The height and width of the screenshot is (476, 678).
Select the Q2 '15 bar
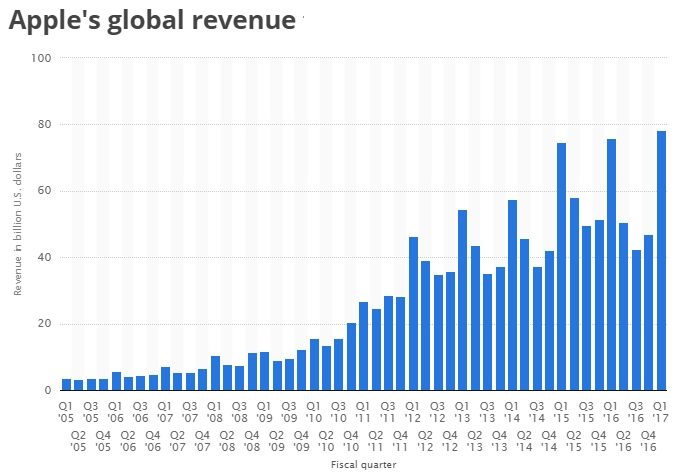click(574, 294)
